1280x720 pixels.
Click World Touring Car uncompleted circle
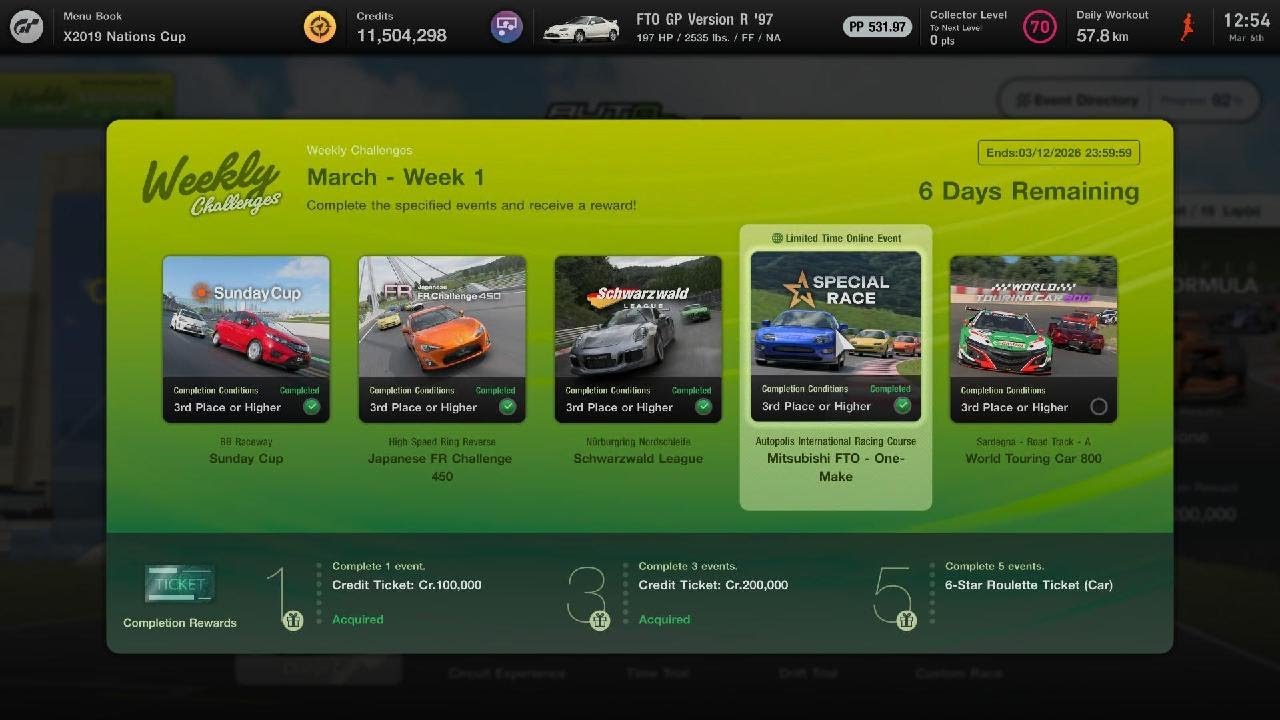tap(1099, 407)
